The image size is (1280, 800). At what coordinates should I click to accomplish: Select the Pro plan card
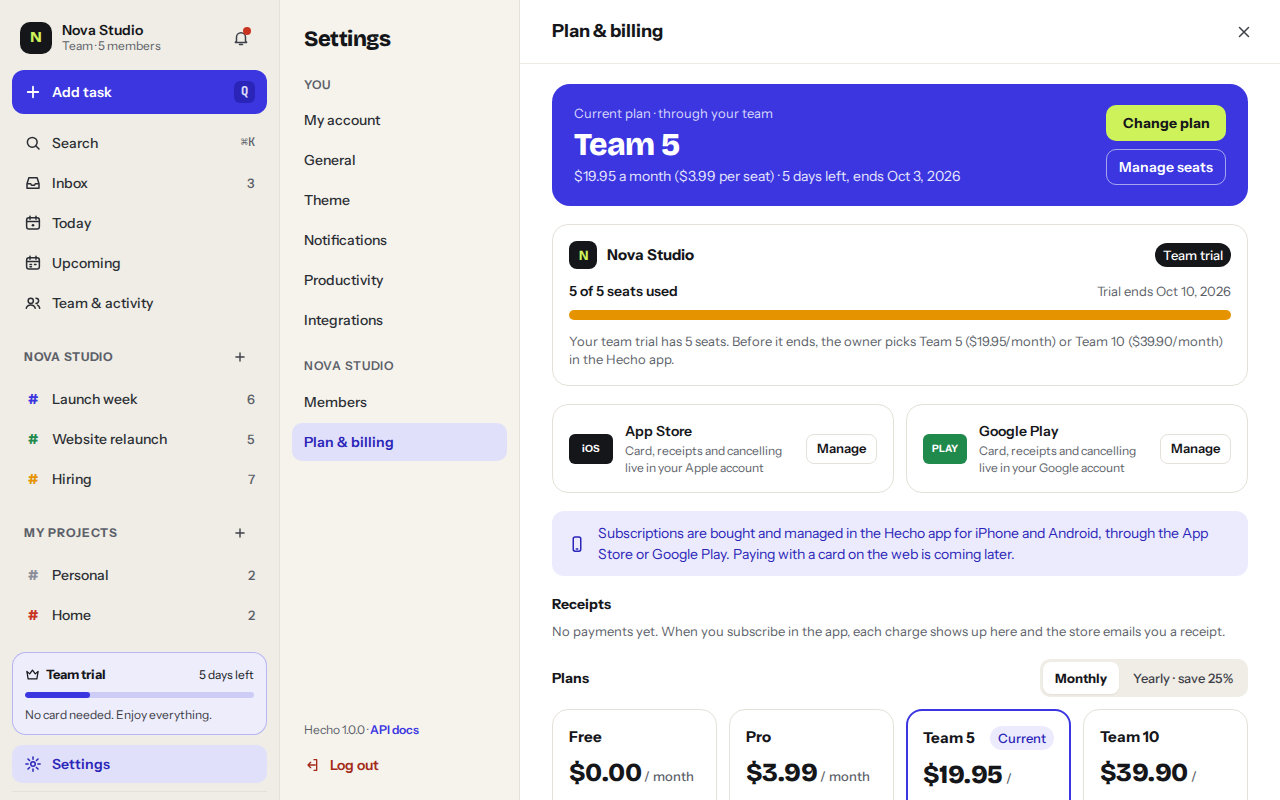[x=811, y=755]
